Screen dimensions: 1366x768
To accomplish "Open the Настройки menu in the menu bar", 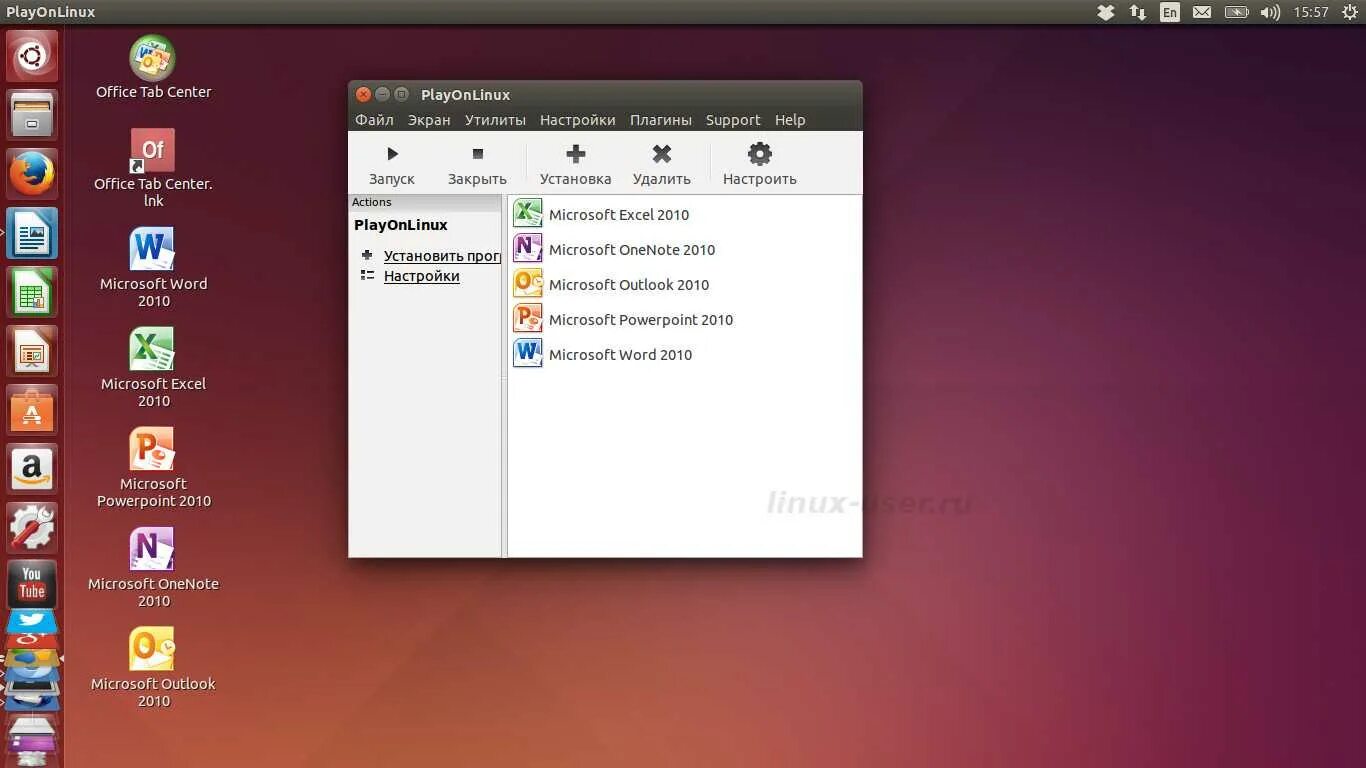I will (x=578, y=120).
